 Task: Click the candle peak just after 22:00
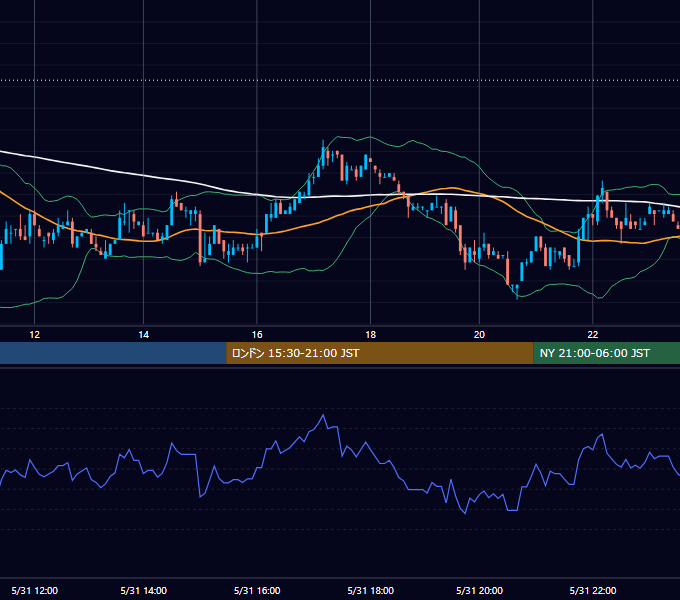(x=602, y=191)
